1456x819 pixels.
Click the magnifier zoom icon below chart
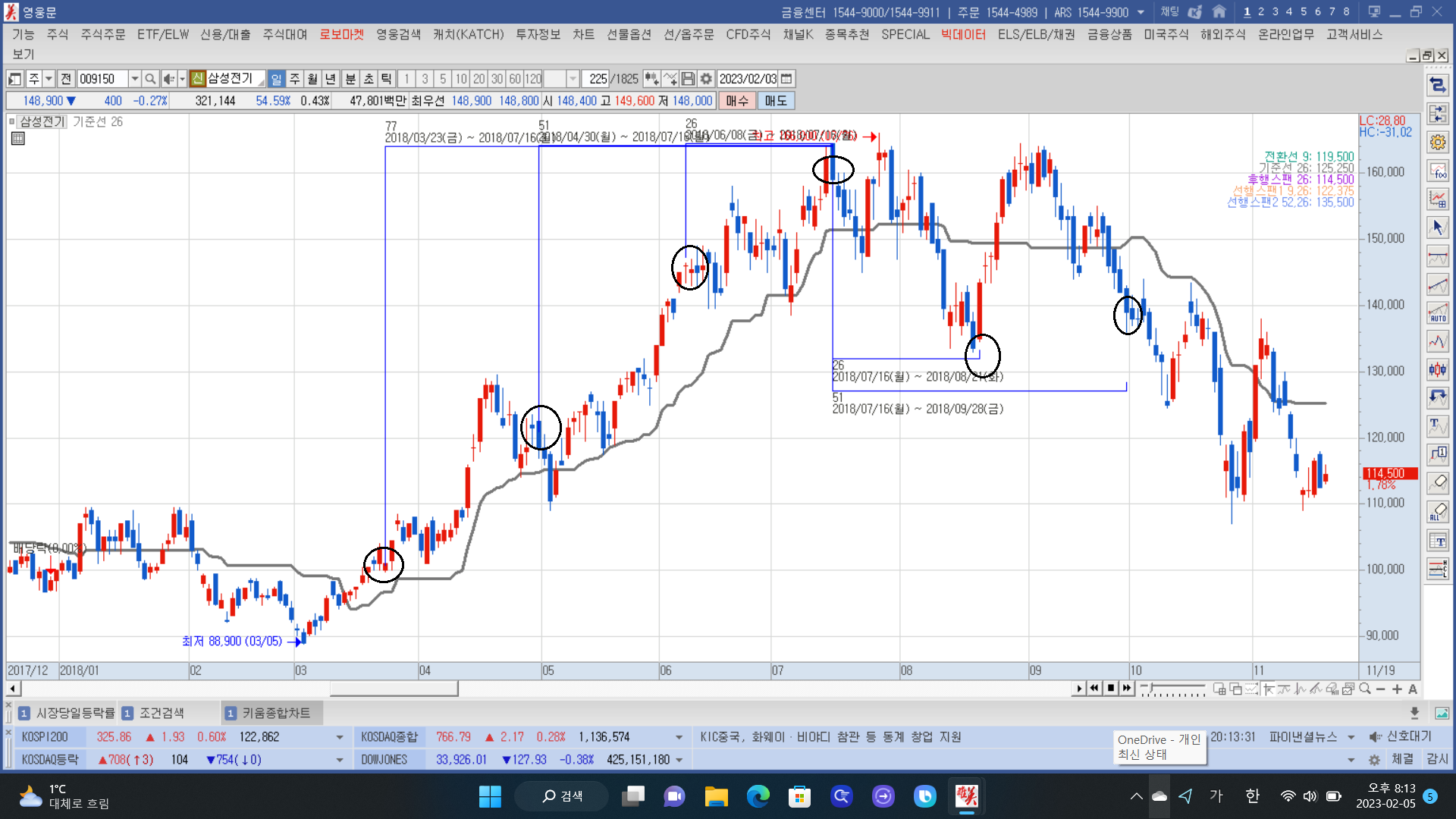coord(1365,689)
